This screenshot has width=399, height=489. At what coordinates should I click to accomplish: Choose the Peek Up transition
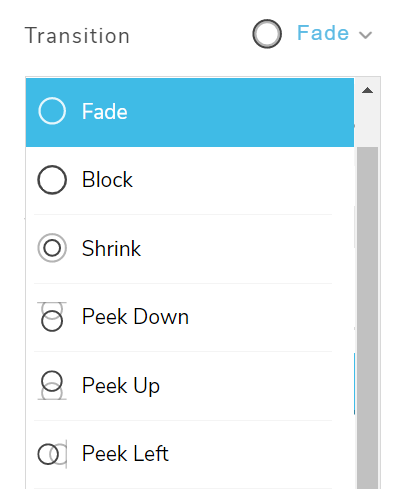click(190, 386)
